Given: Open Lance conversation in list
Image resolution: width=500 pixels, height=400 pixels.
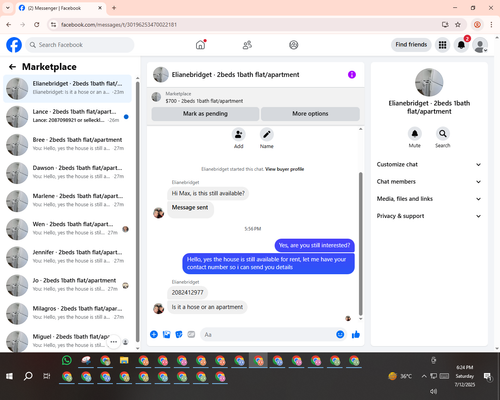Looking at the screenshot, I should click(x=67, y=116).
